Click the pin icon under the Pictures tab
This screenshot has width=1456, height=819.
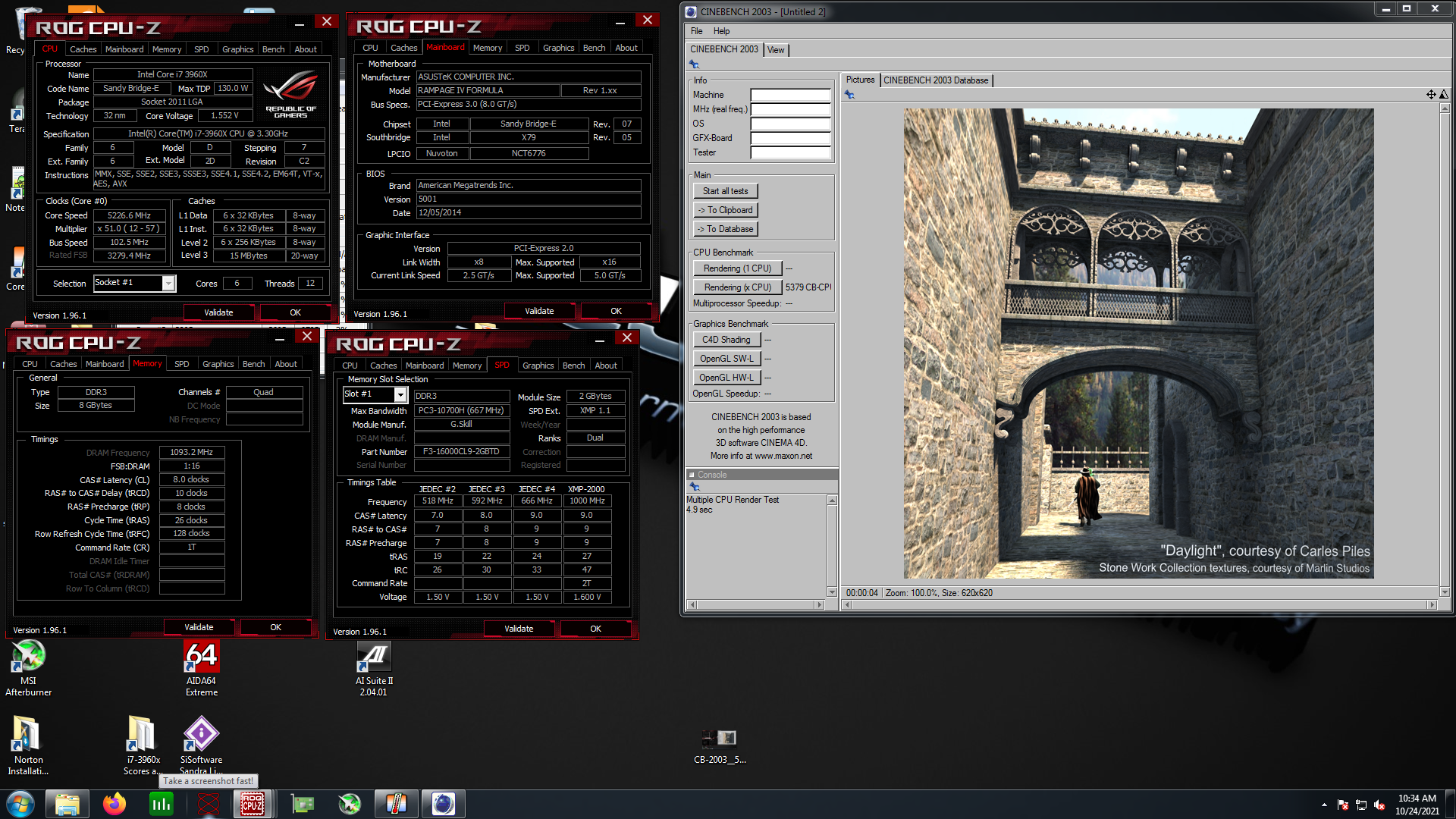coord(849,95)
